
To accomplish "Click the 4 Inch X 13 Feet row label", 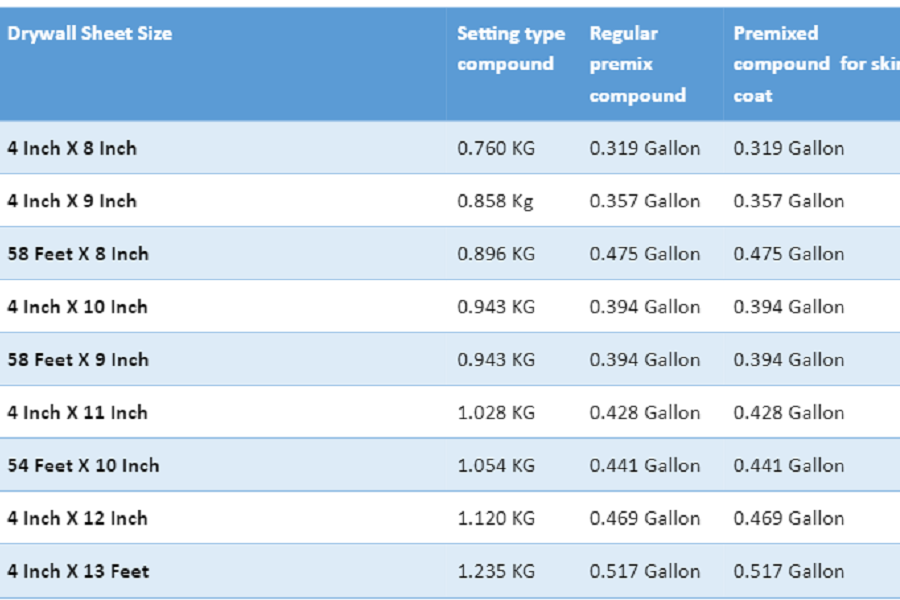I will tap(78, 571).
